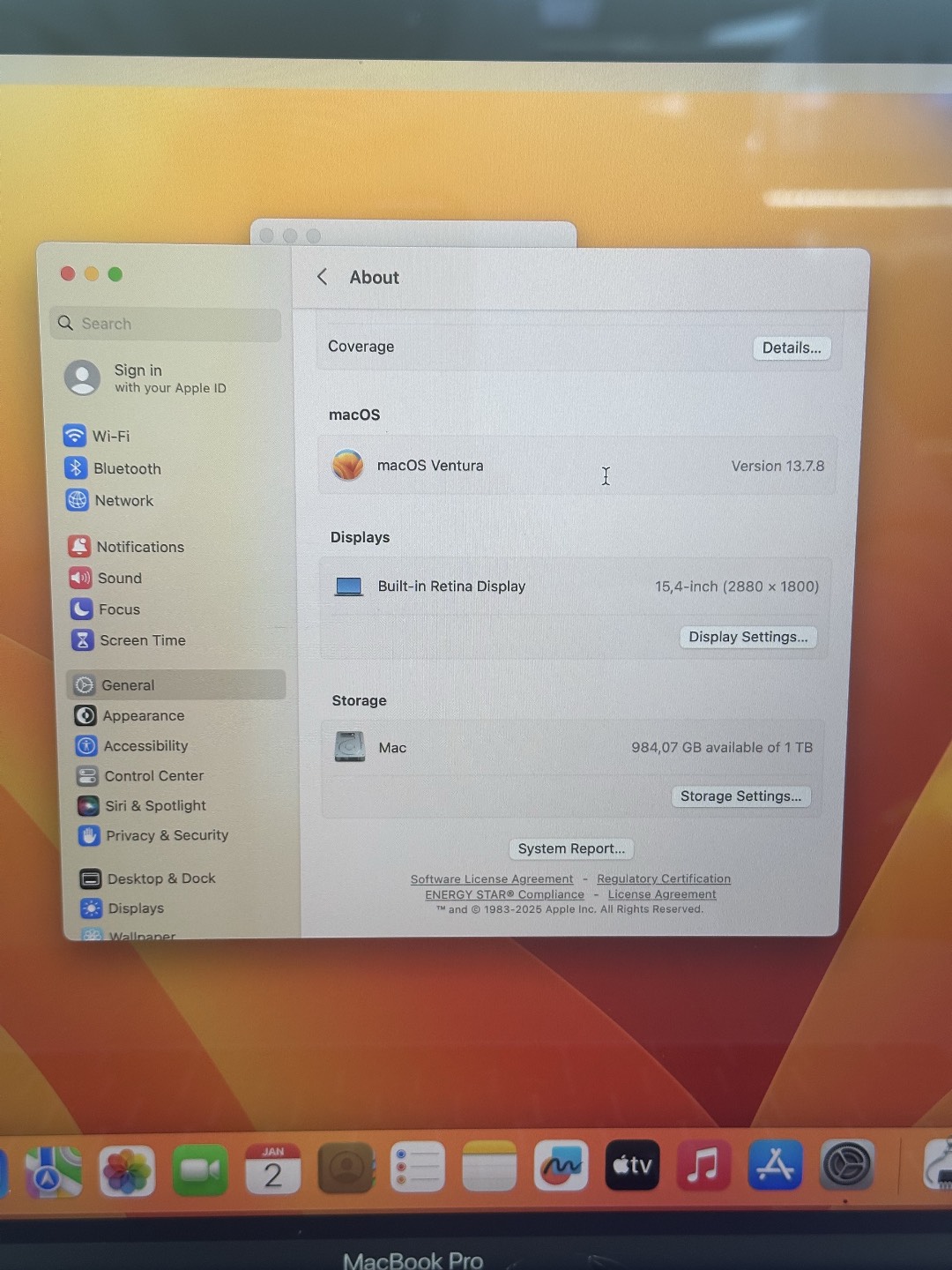The width and height of the screenshot is (952, 1270).
Task: Select Network globe icon in sidebar
Action: pos(78,500)
